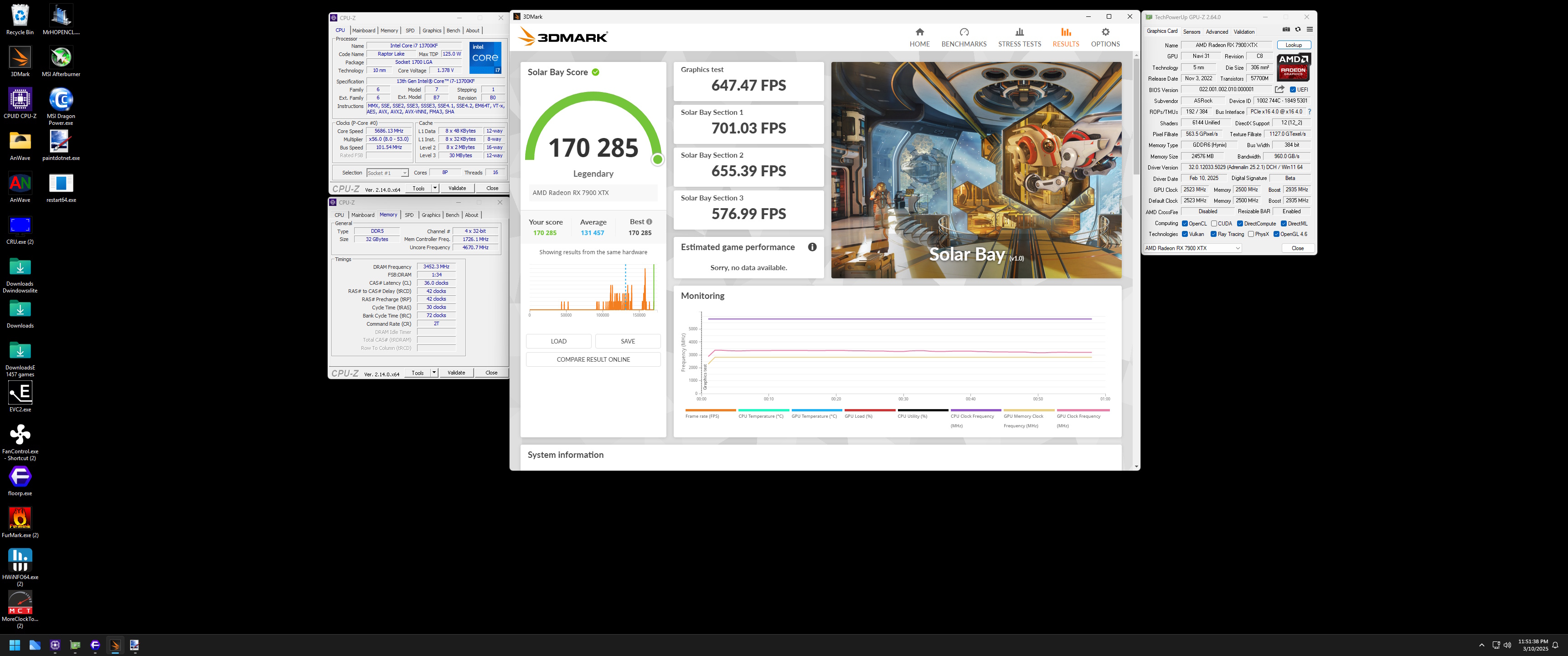
Task: Expand the Tools arrow in CPU-Z Memory window
Action: tap(433, 373)
